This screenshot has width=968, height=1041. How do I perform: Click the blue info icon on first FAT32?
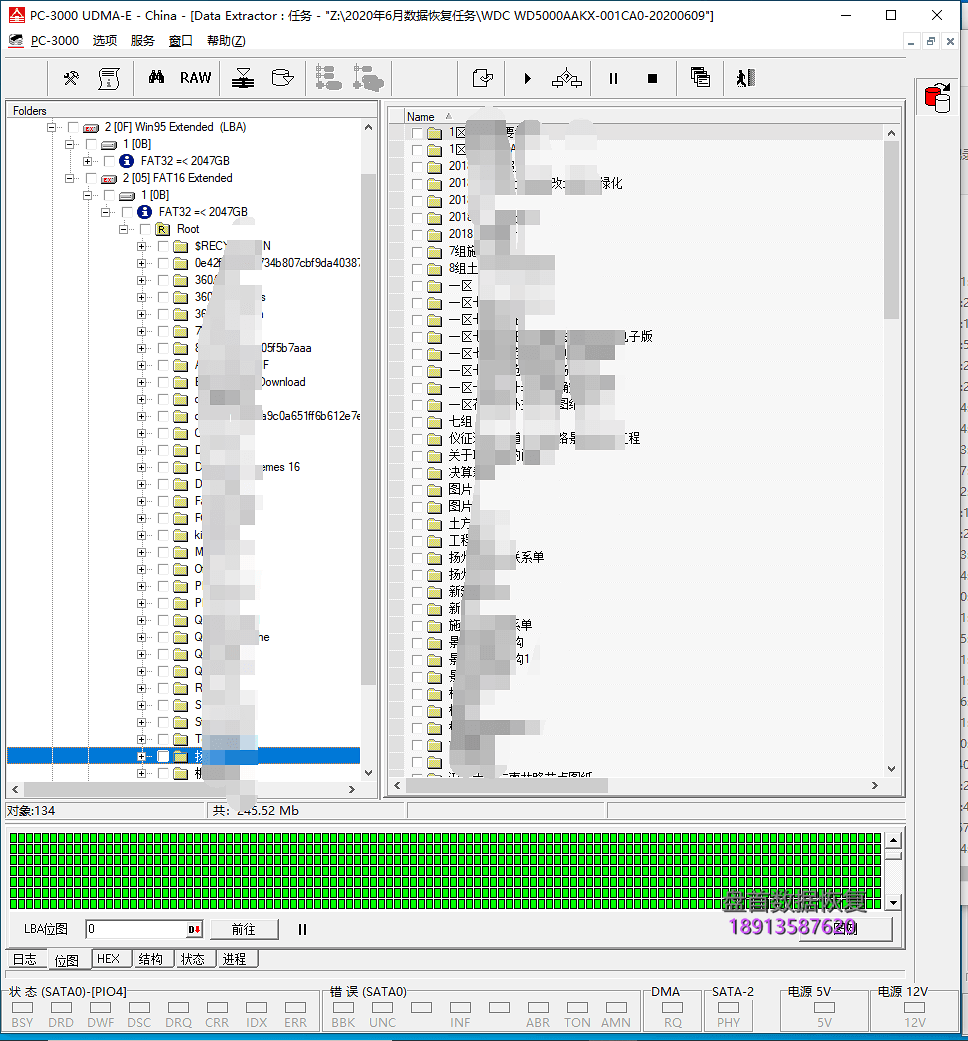pos(126,161)
